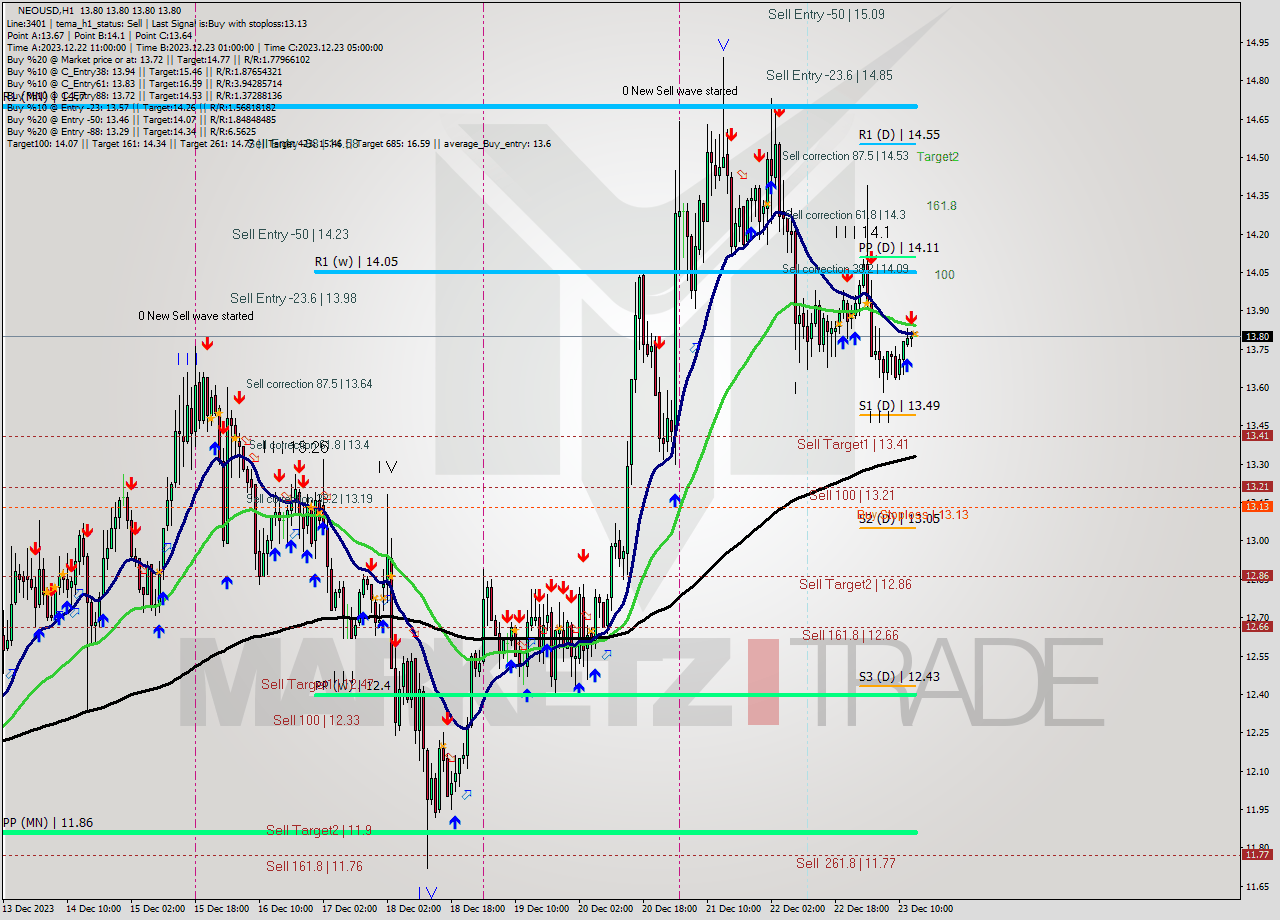Click the 'Line:3401' indicator text line

click(157, 23)
